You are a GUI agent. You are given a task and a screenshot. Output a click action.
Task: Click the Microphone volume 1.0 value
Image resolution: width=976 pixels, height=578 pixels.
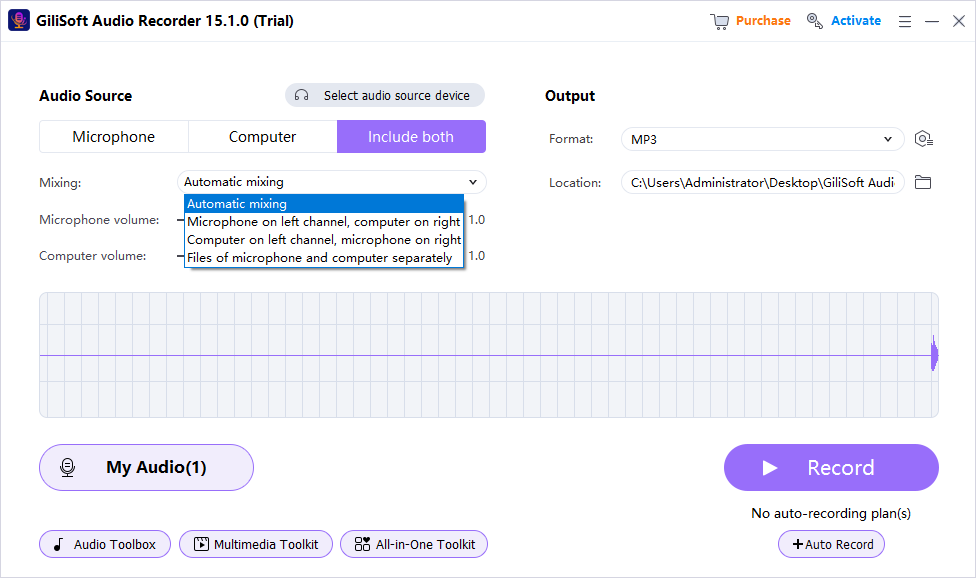(x=477, y=220)
